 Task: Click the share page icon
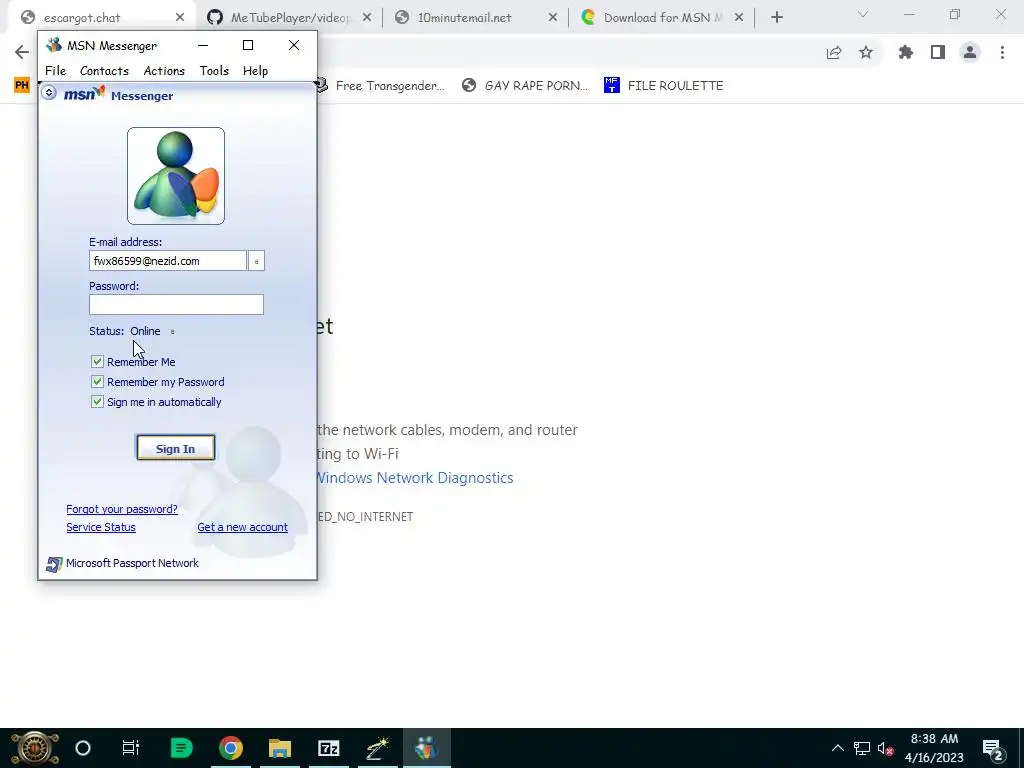834,53
